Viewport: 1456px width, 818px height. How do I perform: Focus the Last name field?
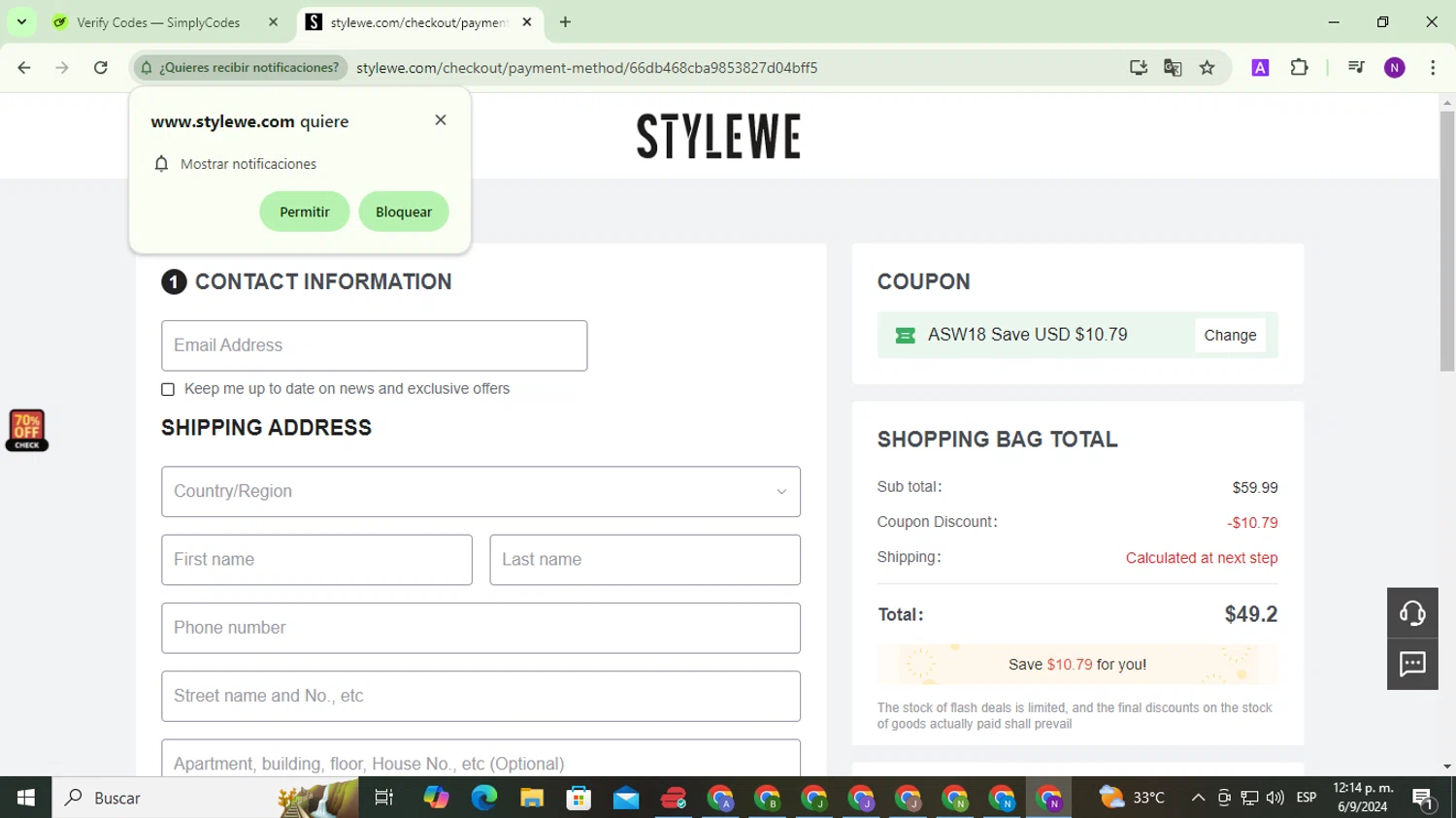tap(645, 560)
